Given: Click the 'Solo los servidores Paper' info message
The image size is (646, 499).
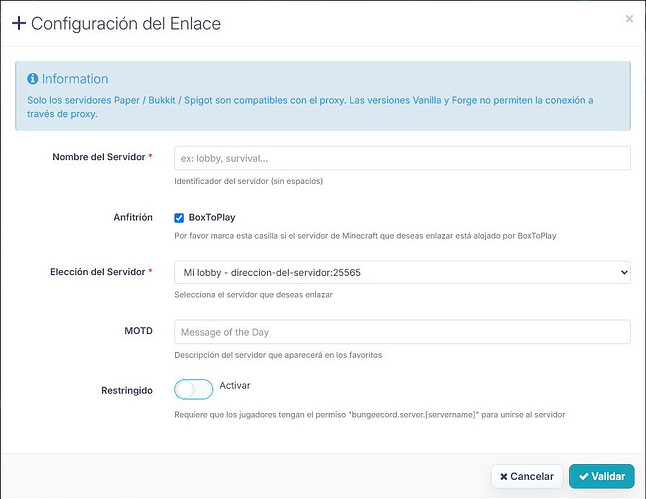Looking at the screenshot, I should click(x=310, y=107).
